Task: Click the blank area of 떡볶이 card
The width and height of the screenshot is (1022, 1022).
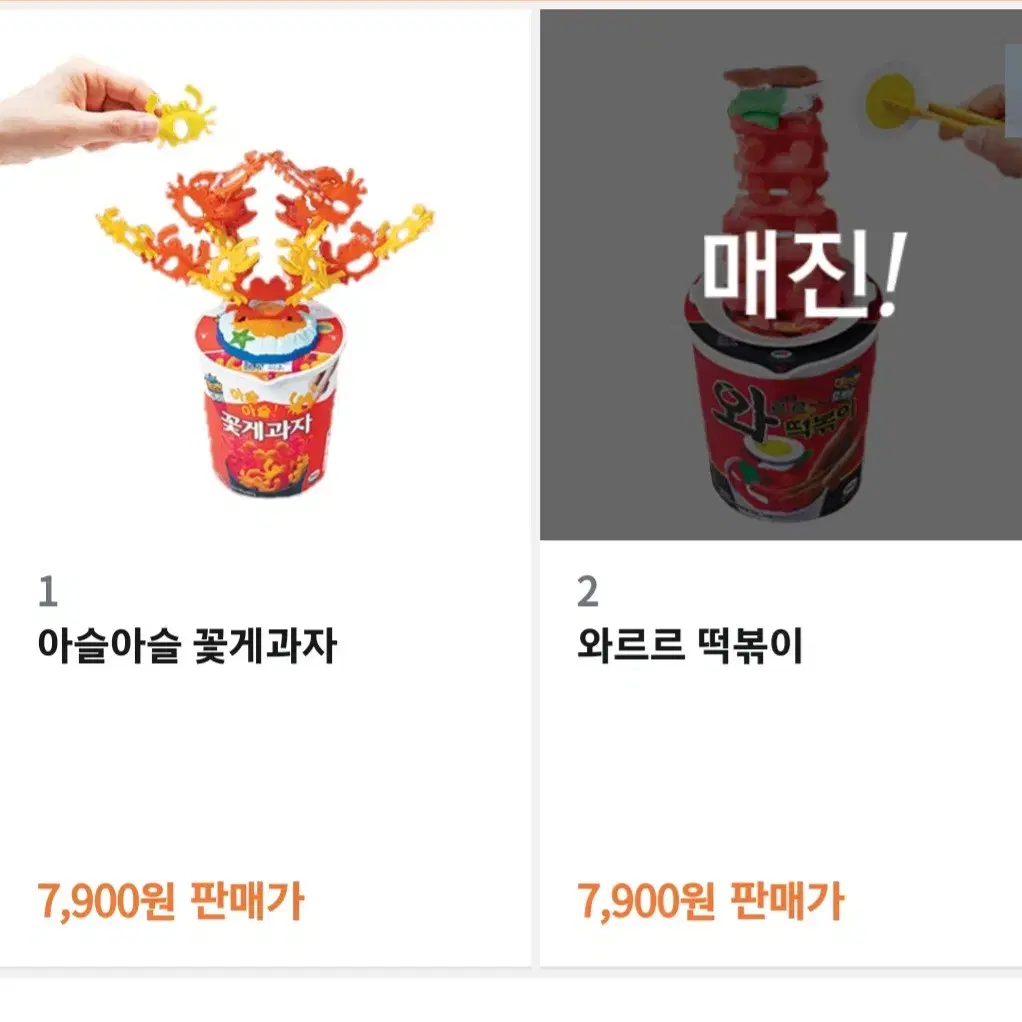Action: pos(781,769)
